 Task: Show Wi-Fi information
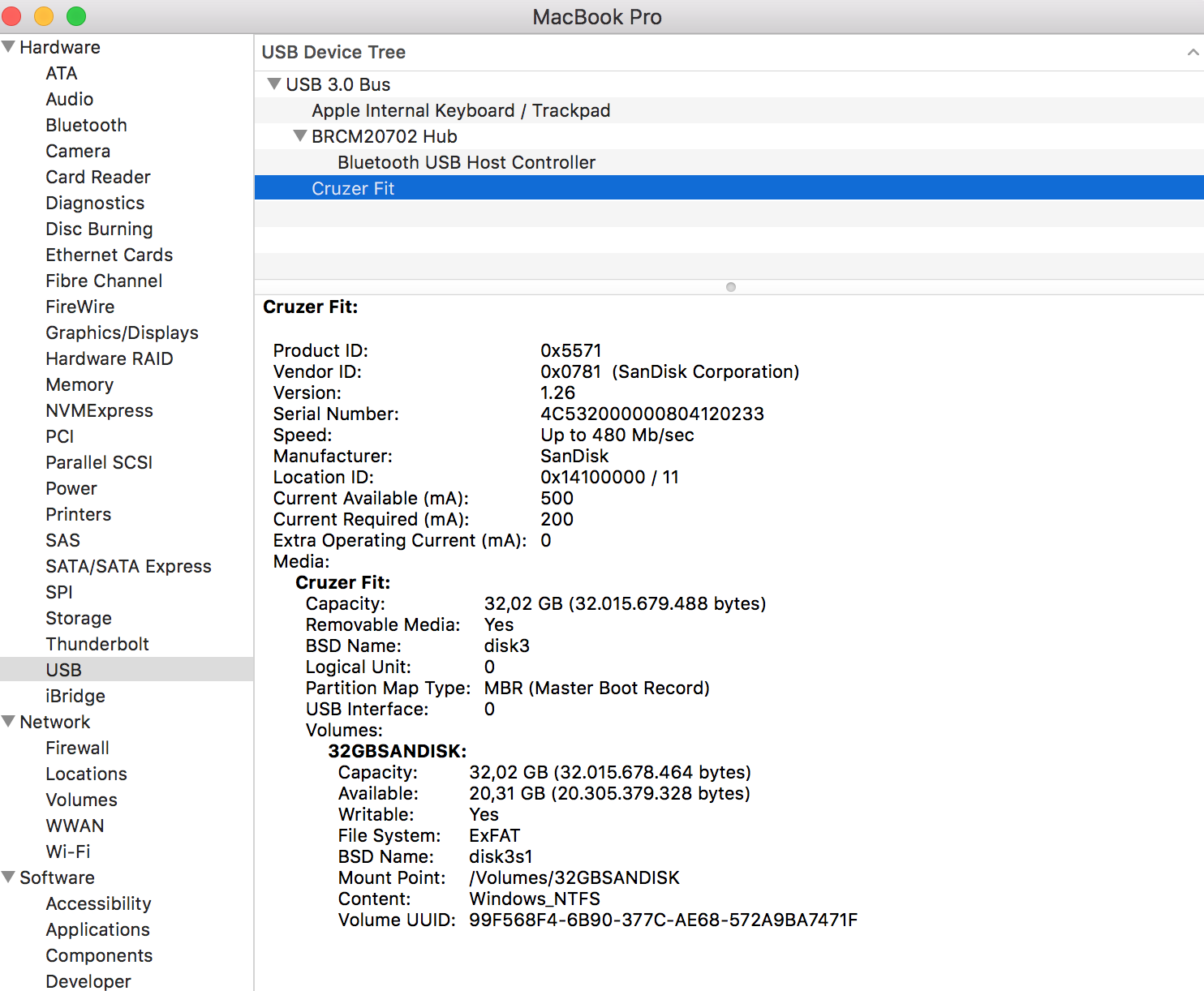pyautogui.click(x=68, y=852)
